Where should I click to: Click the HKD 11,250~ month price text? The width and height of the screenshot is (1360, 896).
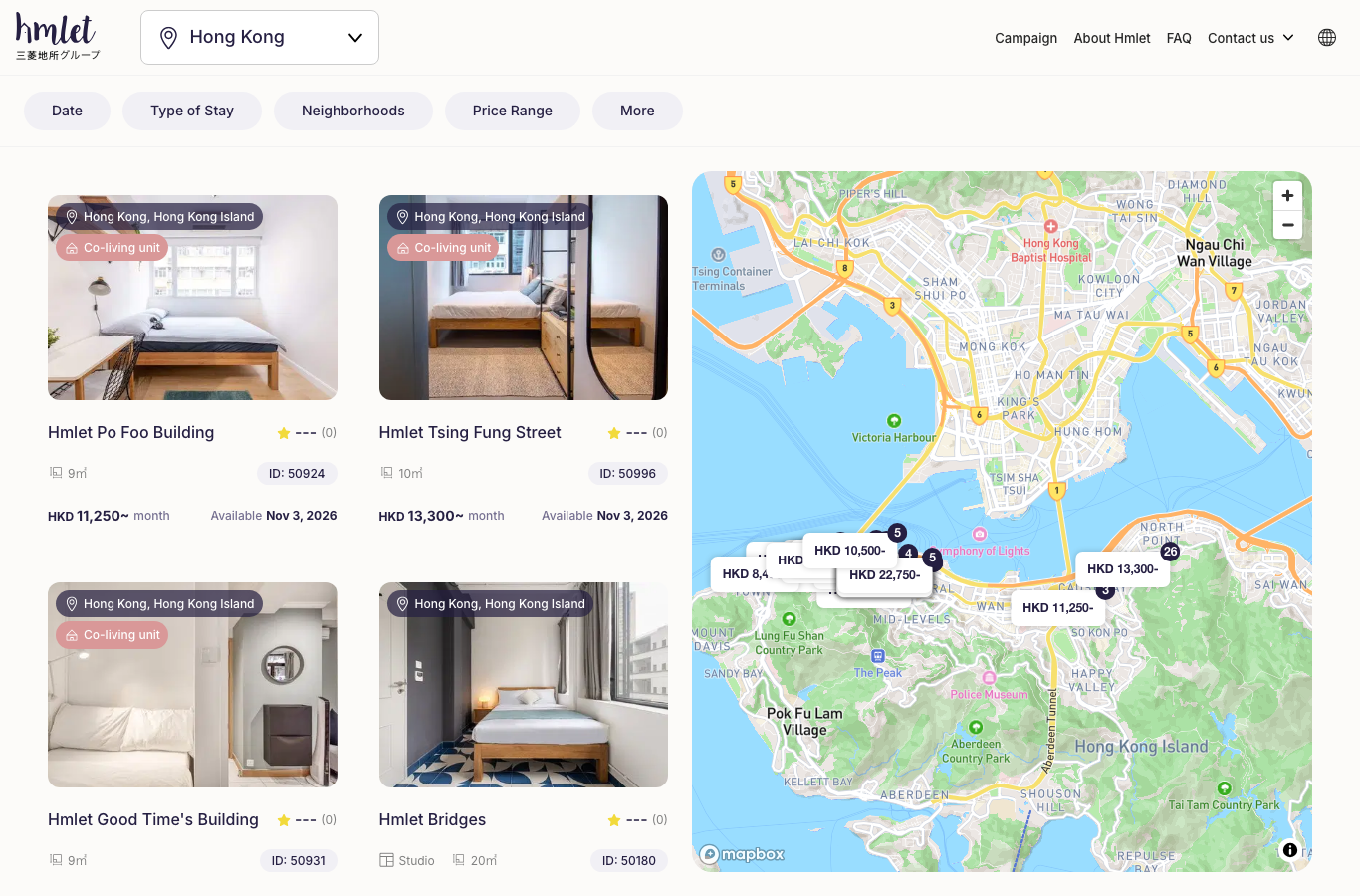(x=109, y=516)
